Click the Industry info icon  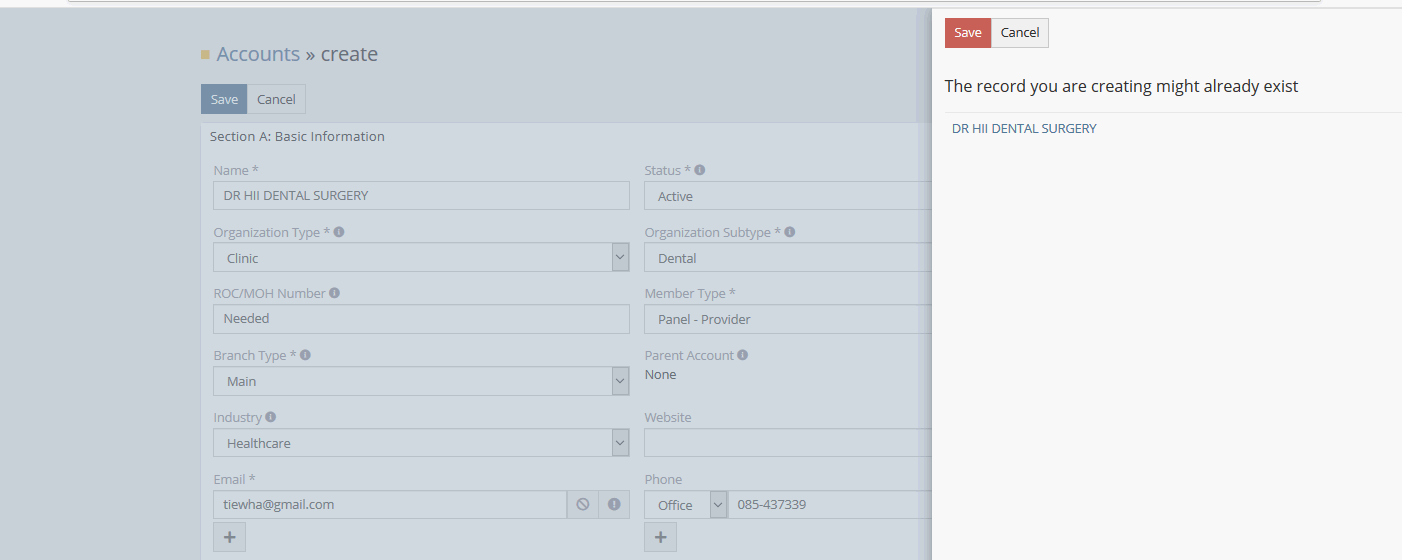[x=271, y=417]
